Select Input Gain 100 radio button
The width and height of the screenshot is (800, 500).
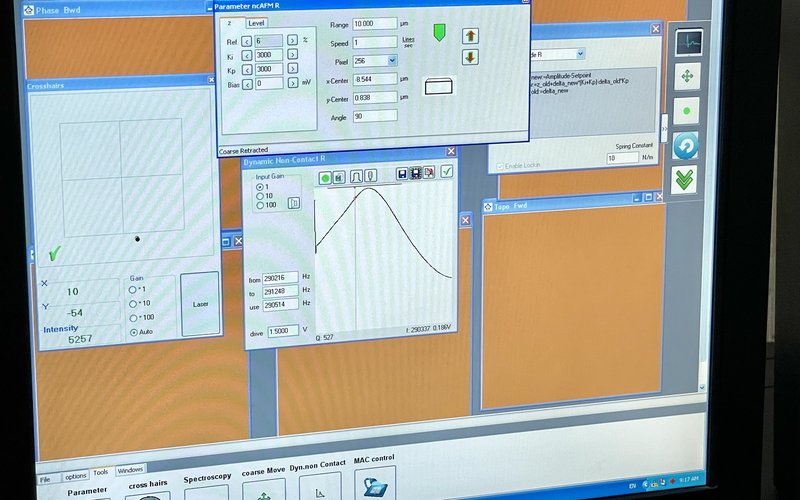(x=262, y=204)
